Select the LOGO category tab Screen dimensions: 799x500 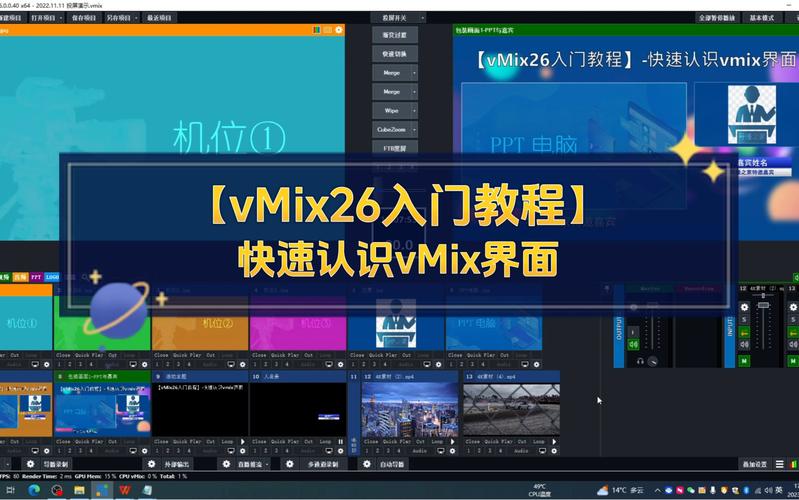click(52, 277)
